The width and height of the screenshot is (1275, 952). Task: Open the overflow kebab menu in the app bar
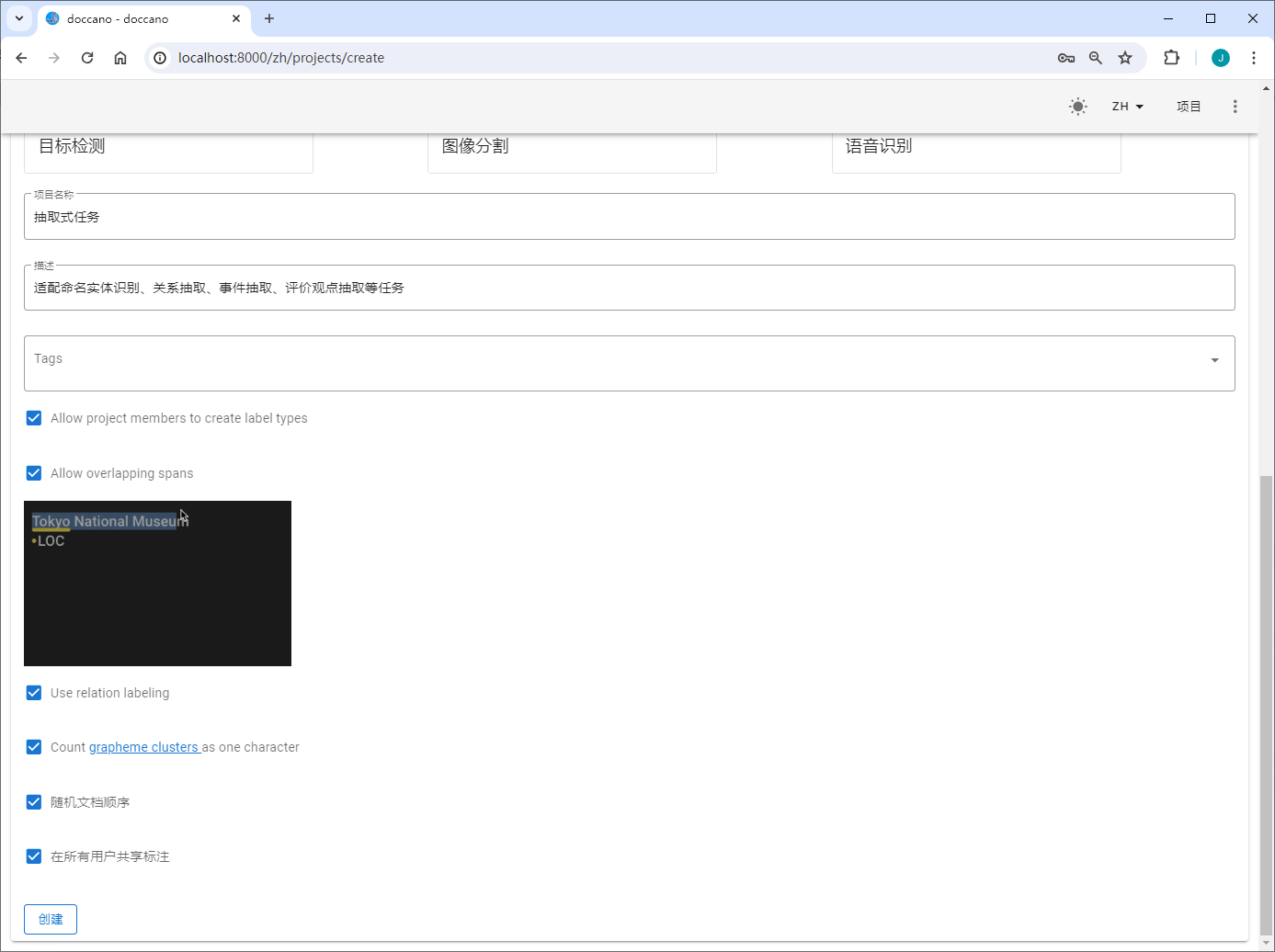pos(1235,107)
